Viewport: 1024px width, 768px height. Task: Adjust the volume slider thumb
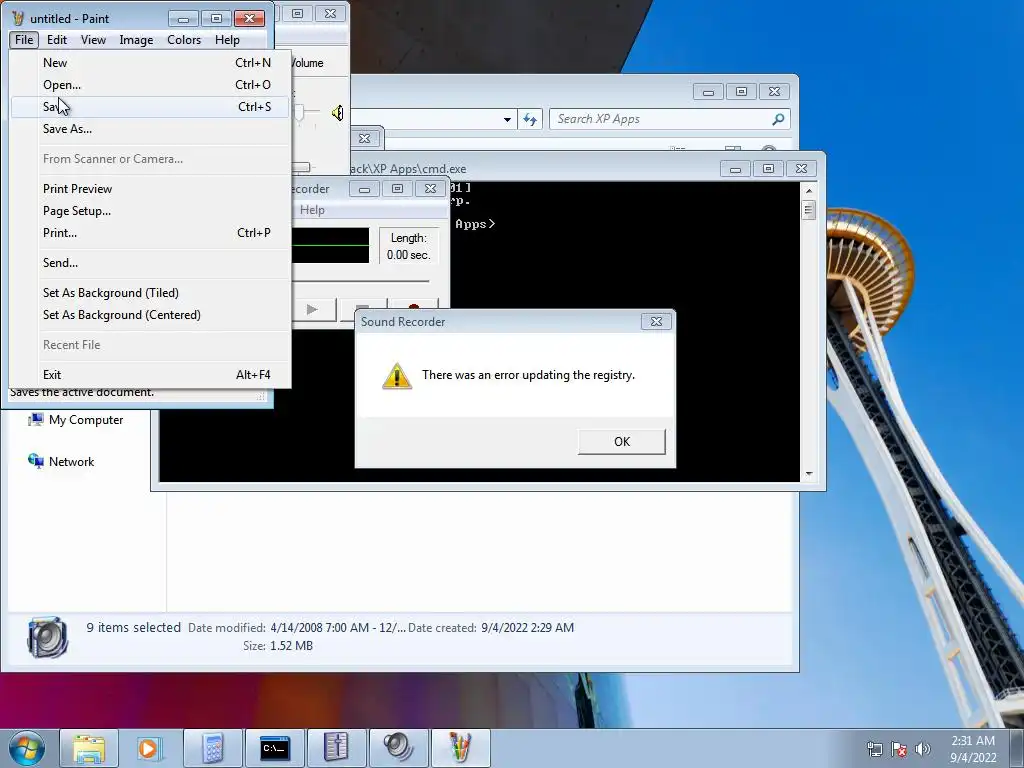pyautogui.click(x=299, y=113)
